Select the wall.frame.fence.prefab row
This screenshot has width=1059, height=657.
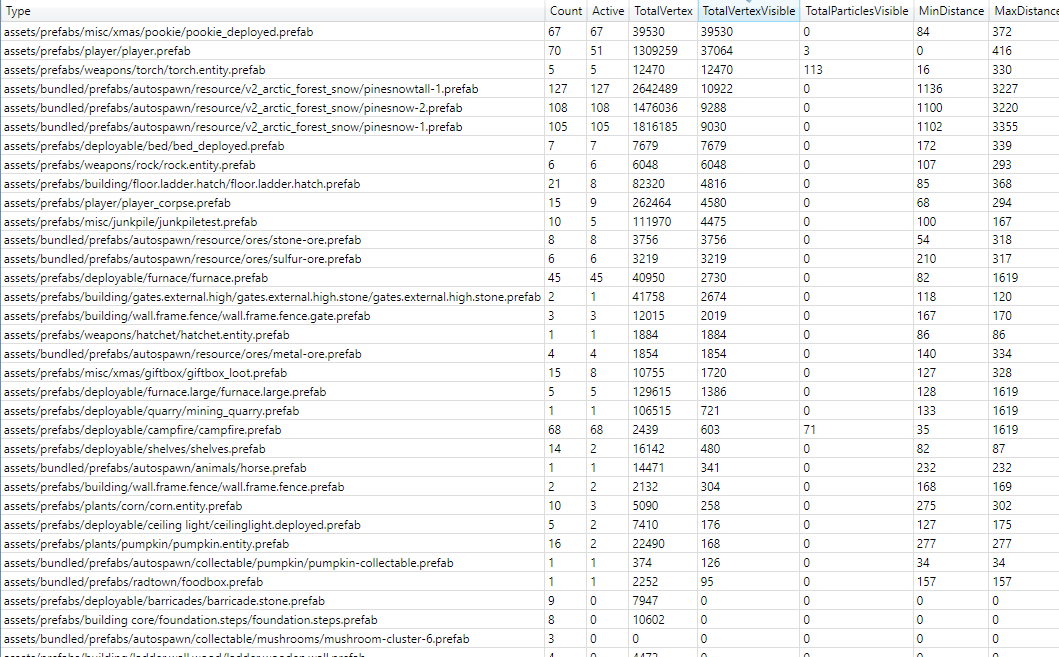530,487
